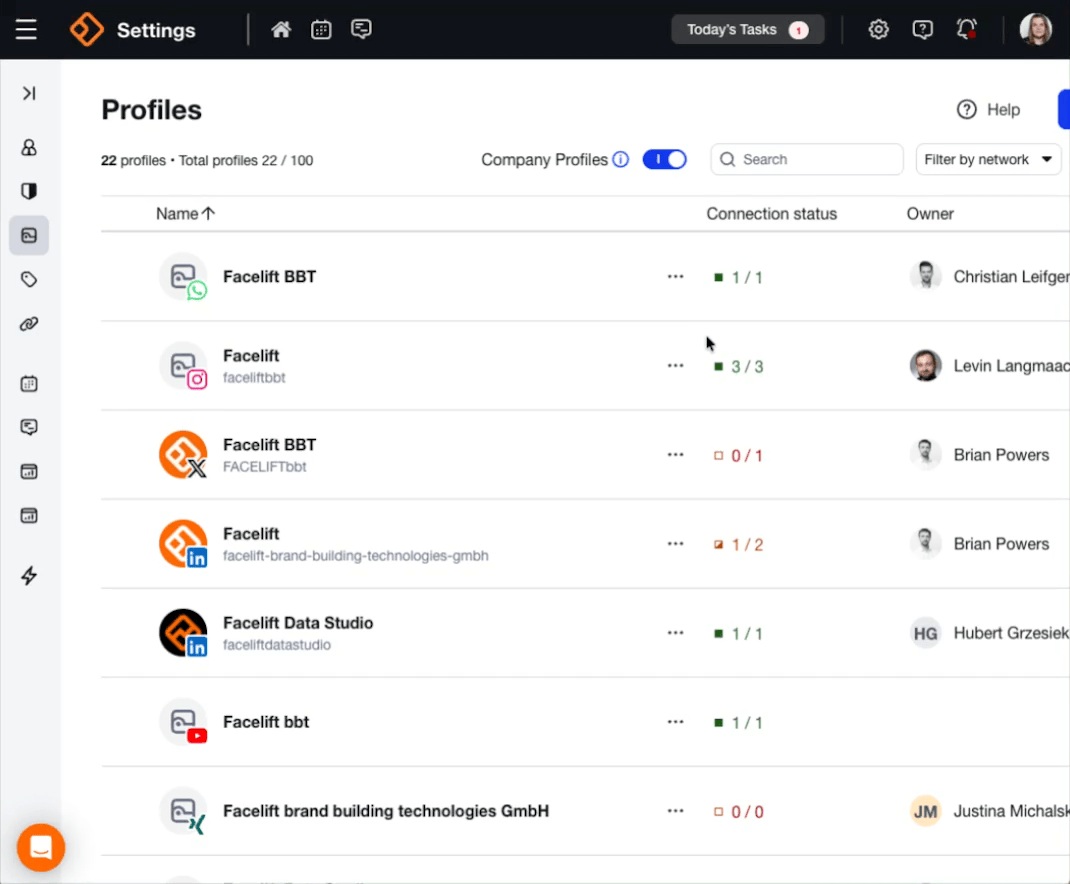Open the orange chat support widget
This screenshot has width=1070, height=884.
[41, 848]
